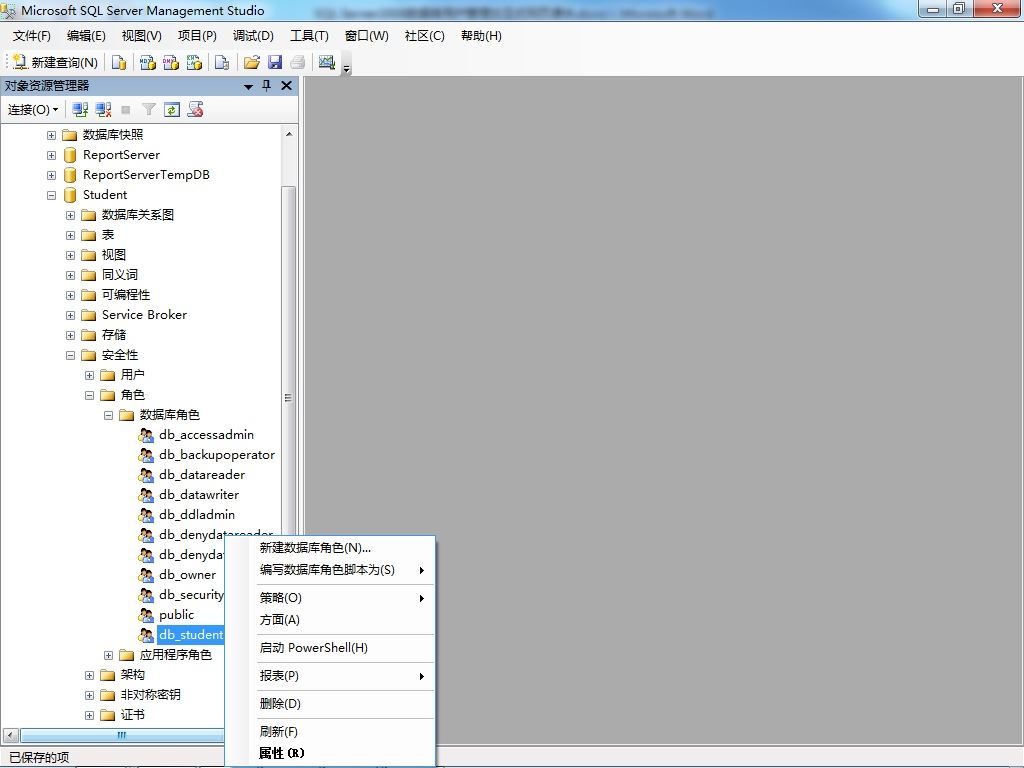Select the db_ddladmin role
Image resolution: width=1024 pixels, height=768 pixels.
tap(197, 515)
